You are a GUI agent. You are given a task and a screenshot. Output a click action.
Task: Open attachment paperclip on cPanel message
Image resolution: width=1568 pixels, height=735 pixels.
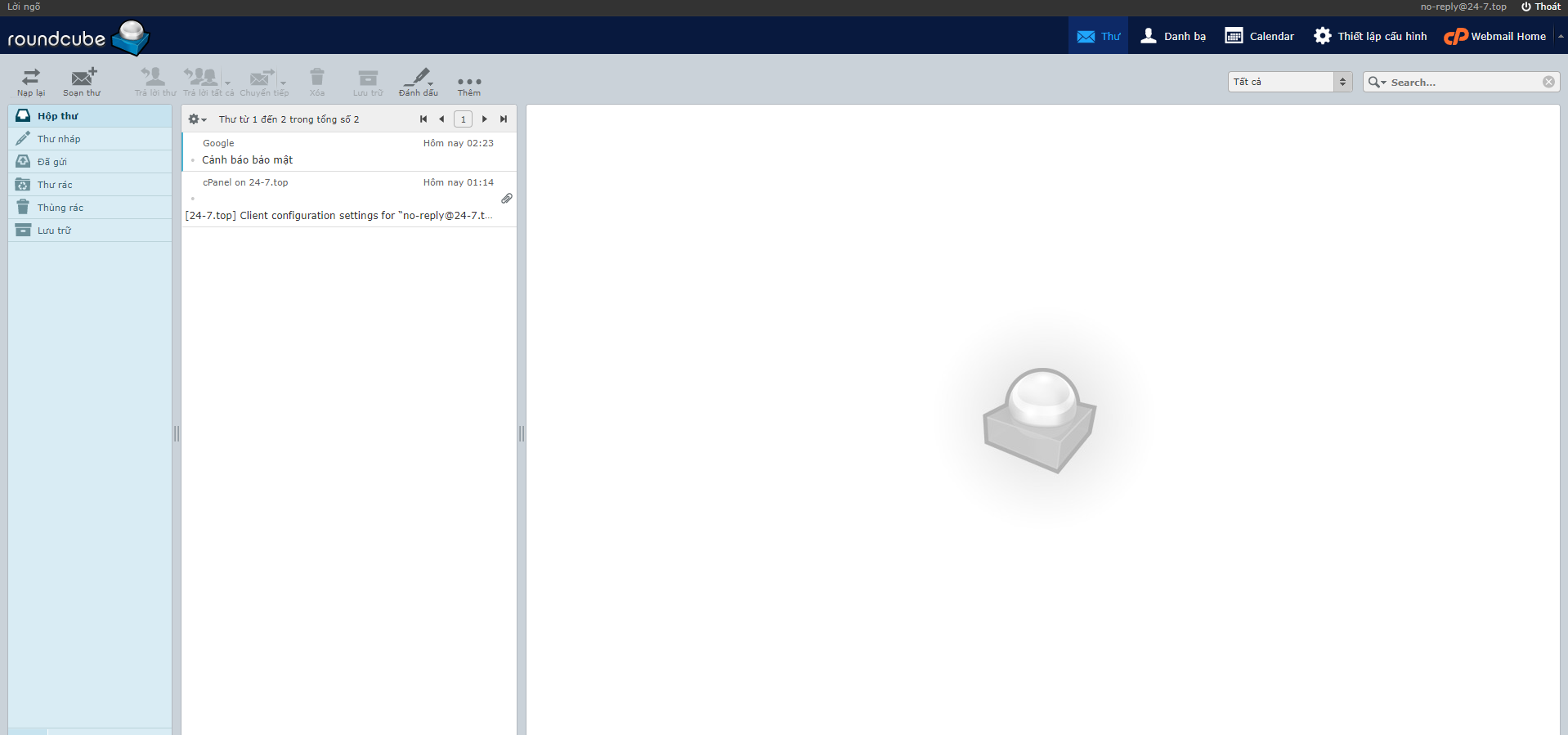tap(507, 199)
